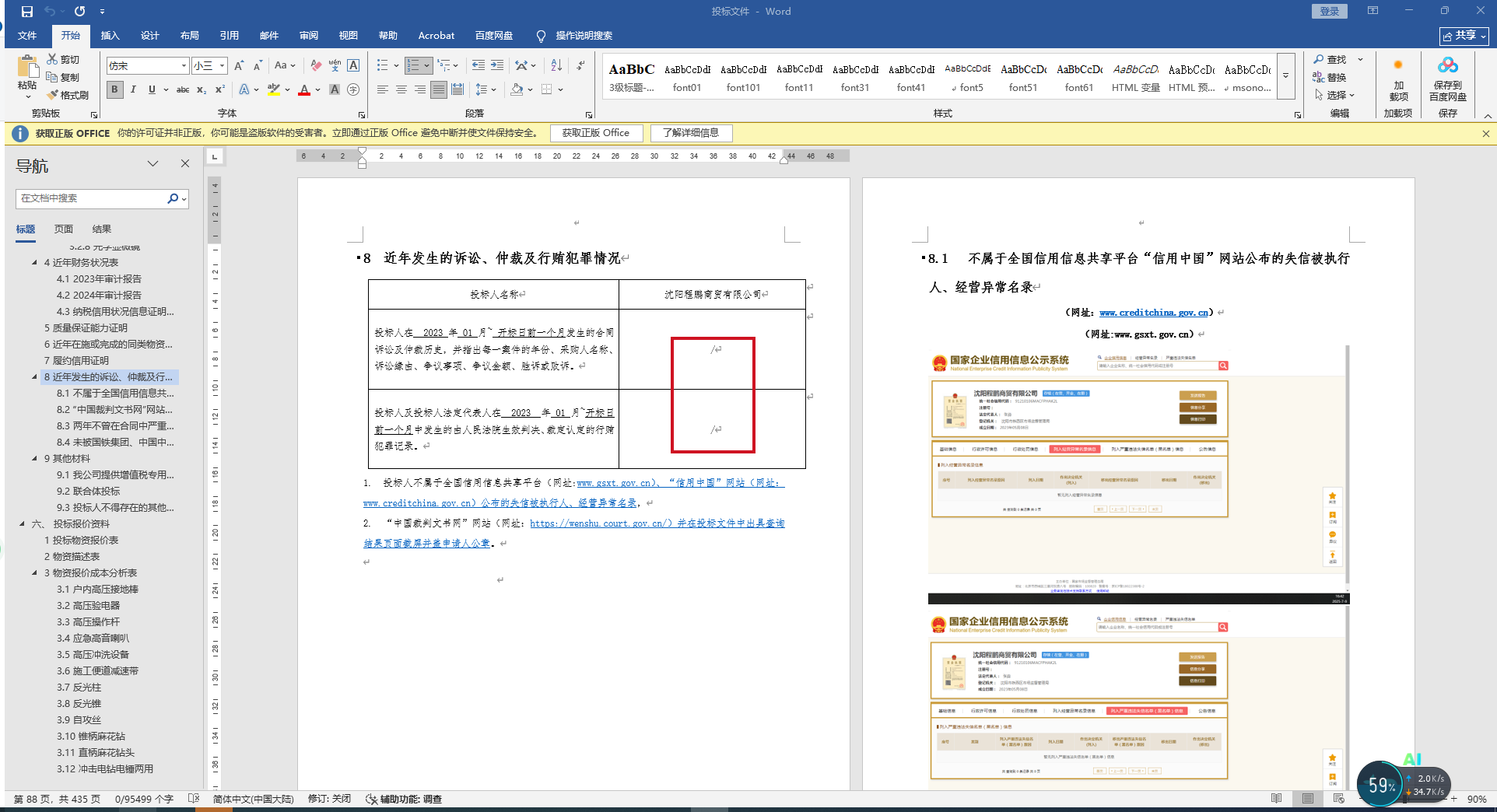Screen dimensions: 1497x812
Task: Toggle character shading (gray A)
Action: click(x=335, y=89)
